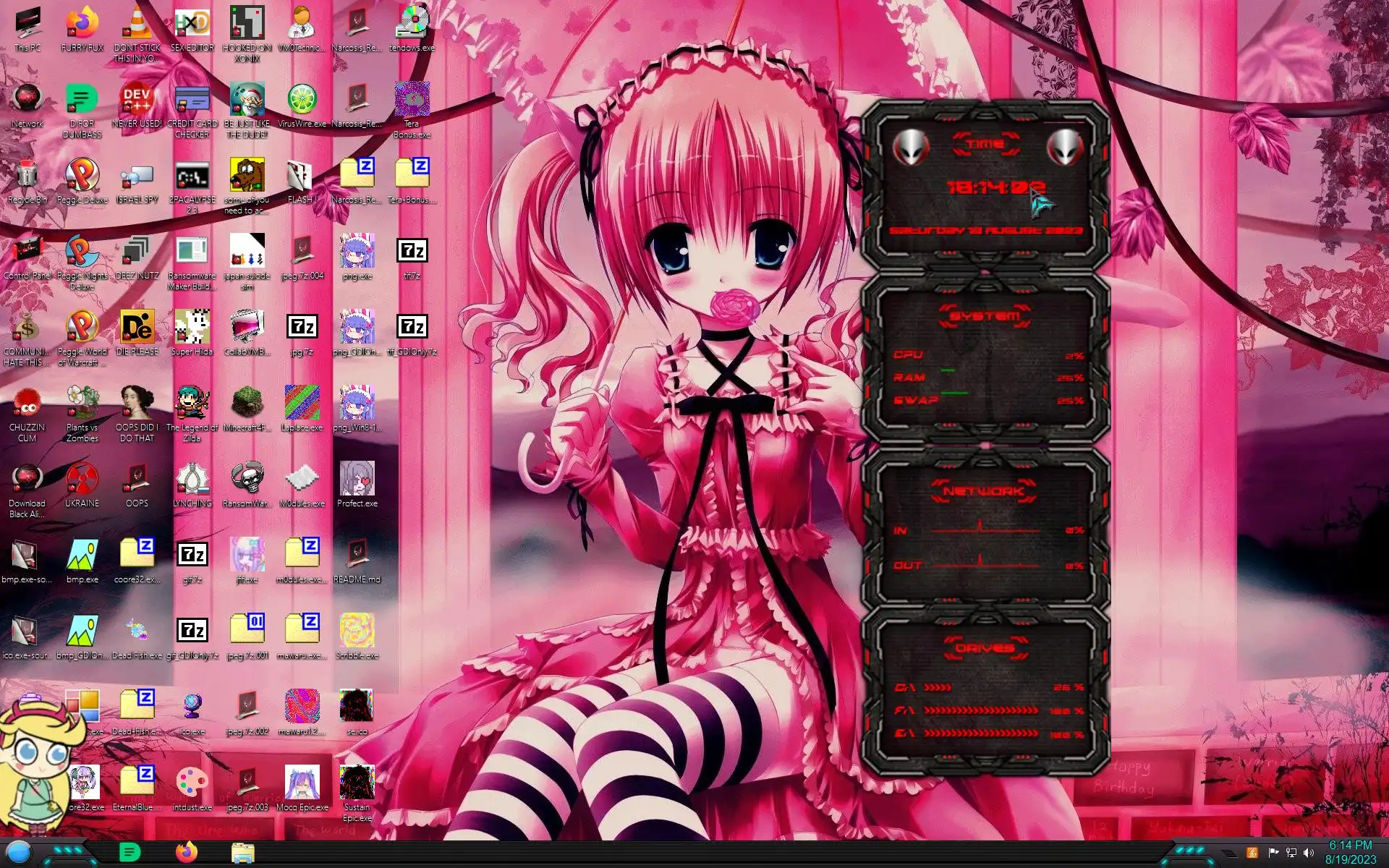Click the speaker volume tray icon

1308,853
